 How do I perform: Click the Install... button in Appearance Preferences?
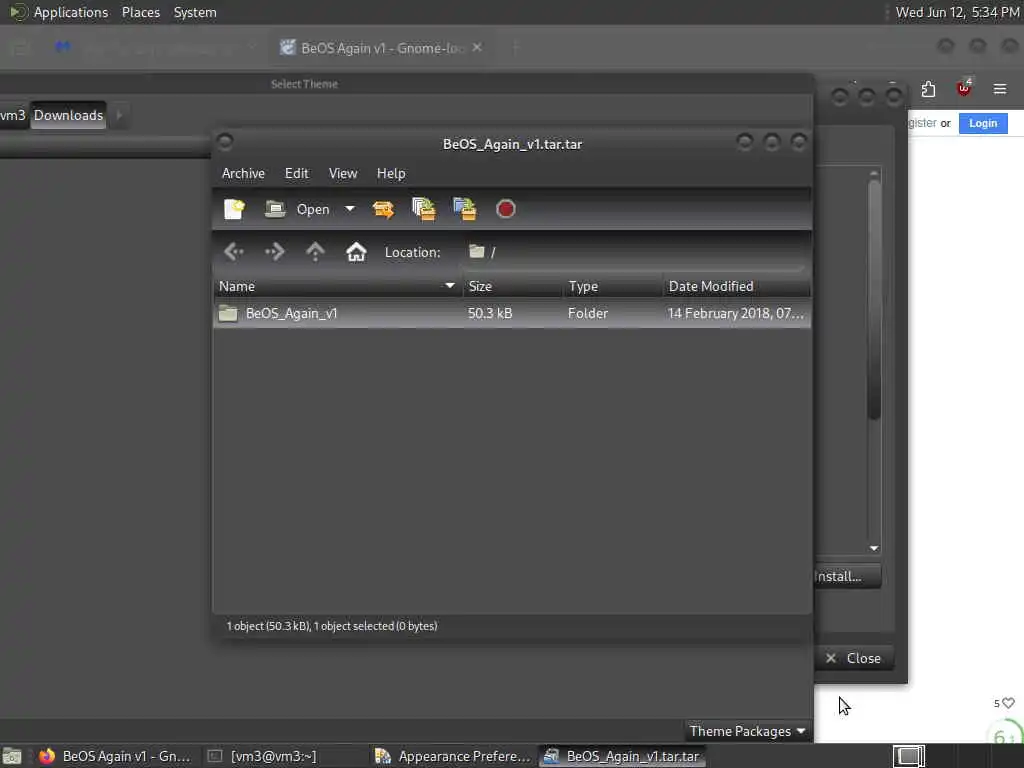848,576
